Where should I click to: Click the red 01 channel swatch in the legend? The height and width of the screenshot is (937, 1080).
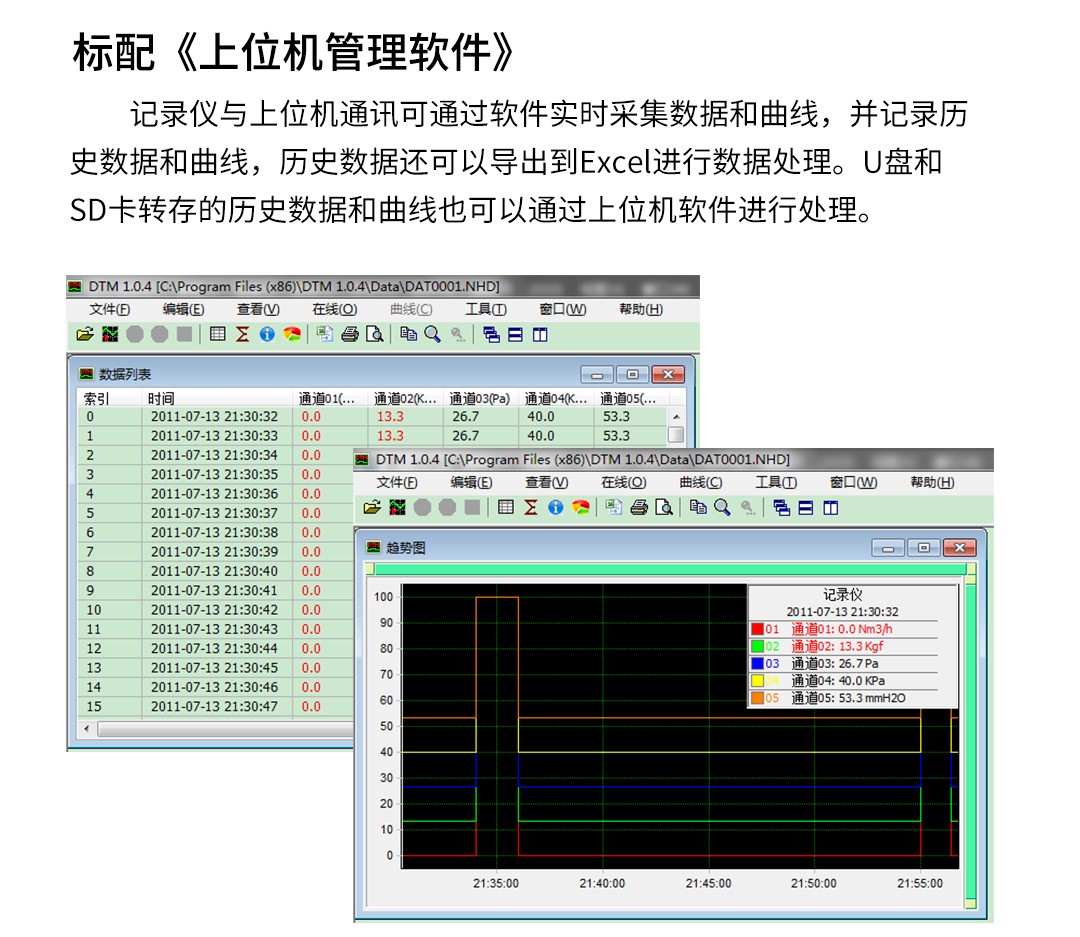(757, 629)
